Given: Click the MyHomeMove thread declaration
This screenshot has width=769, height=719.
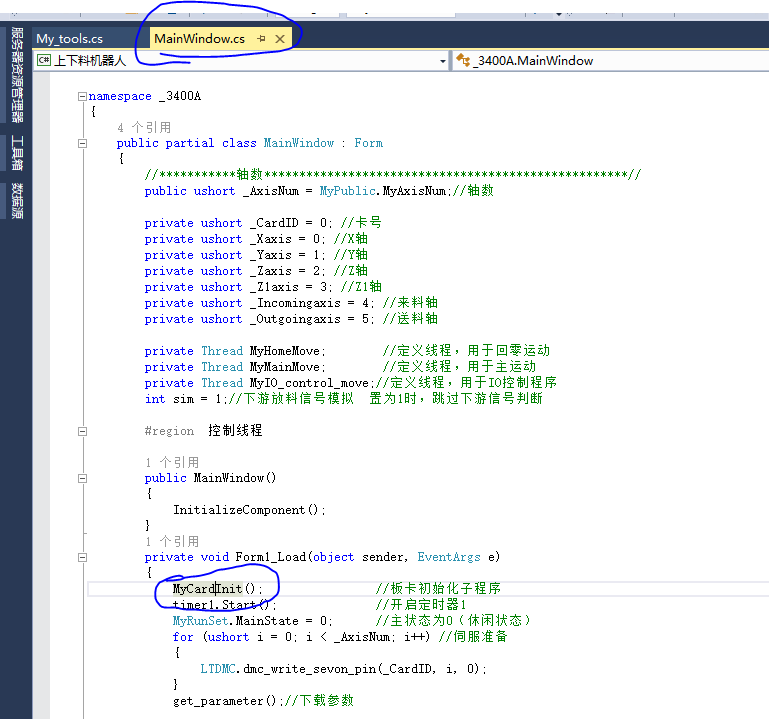Looking at the screenshot, I should (235, 351).
